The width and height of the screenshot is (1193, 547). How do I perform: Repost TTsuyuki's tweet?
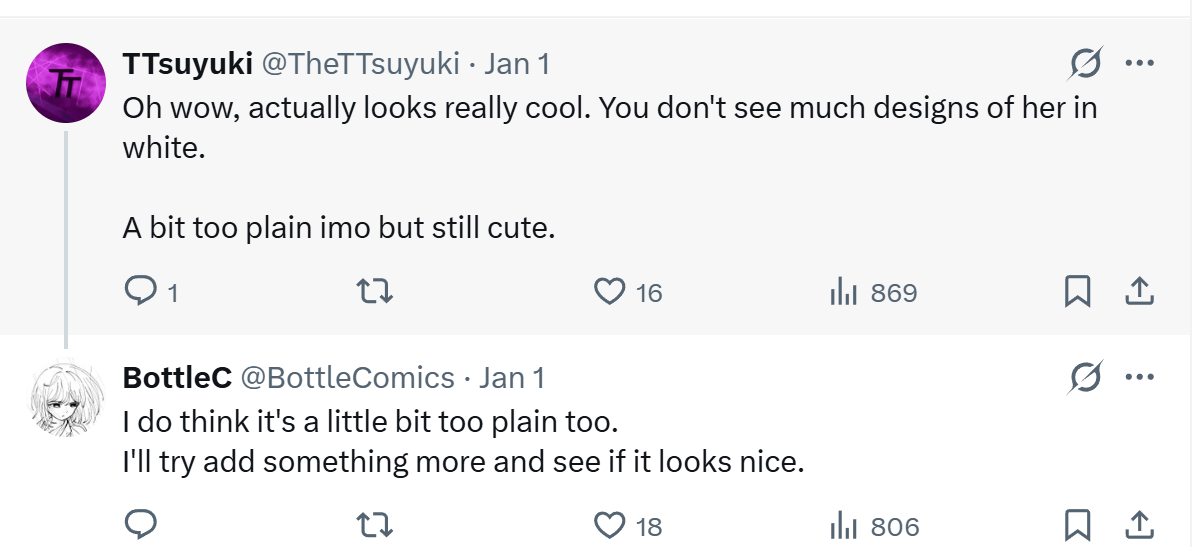375,292
